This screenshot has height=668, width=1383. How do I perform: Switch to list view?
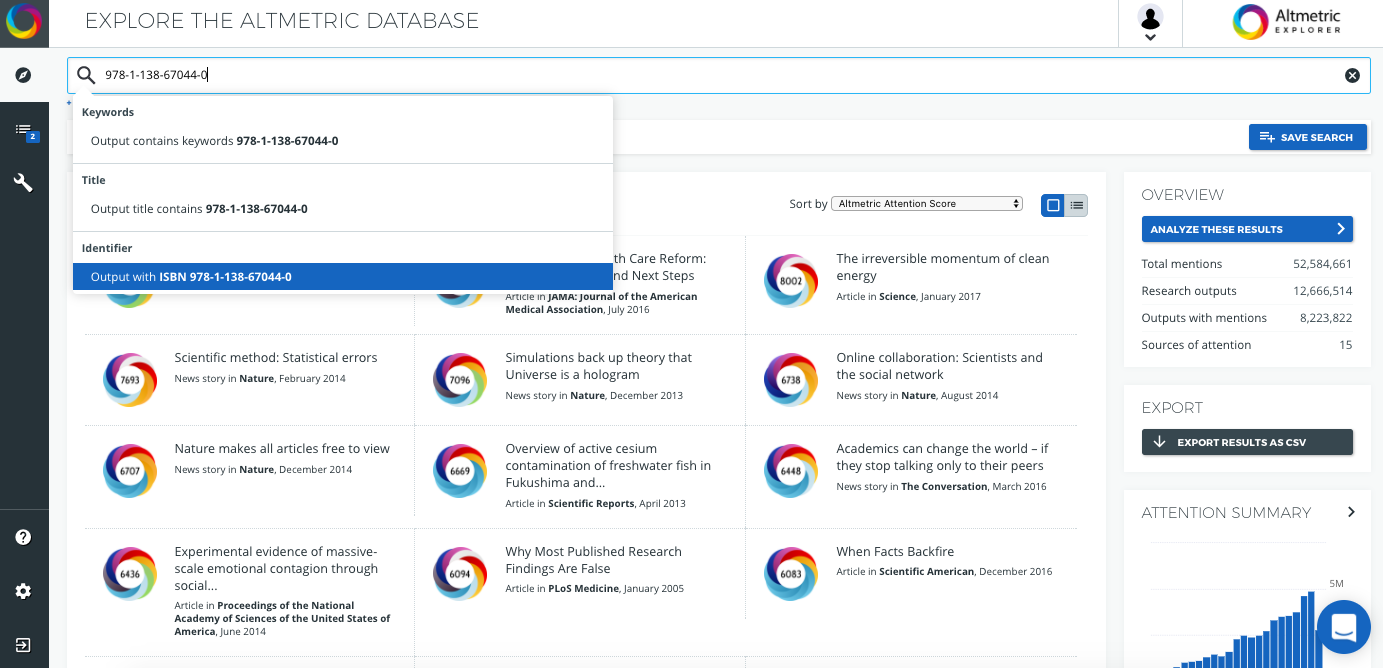point(1077,205)
